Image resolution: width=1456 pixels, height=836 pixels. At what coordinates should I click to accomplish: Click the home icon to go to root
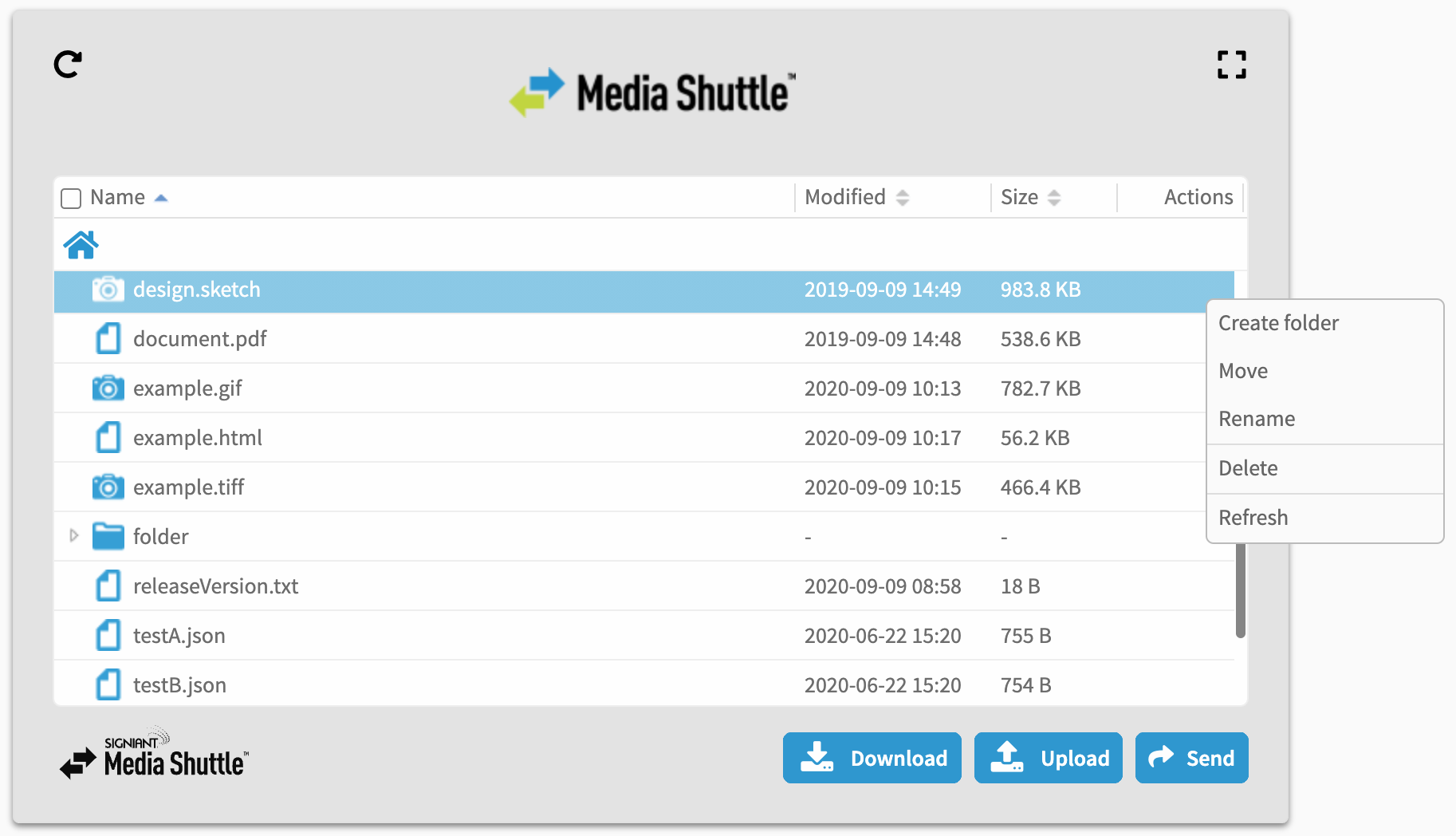point(81,244)
